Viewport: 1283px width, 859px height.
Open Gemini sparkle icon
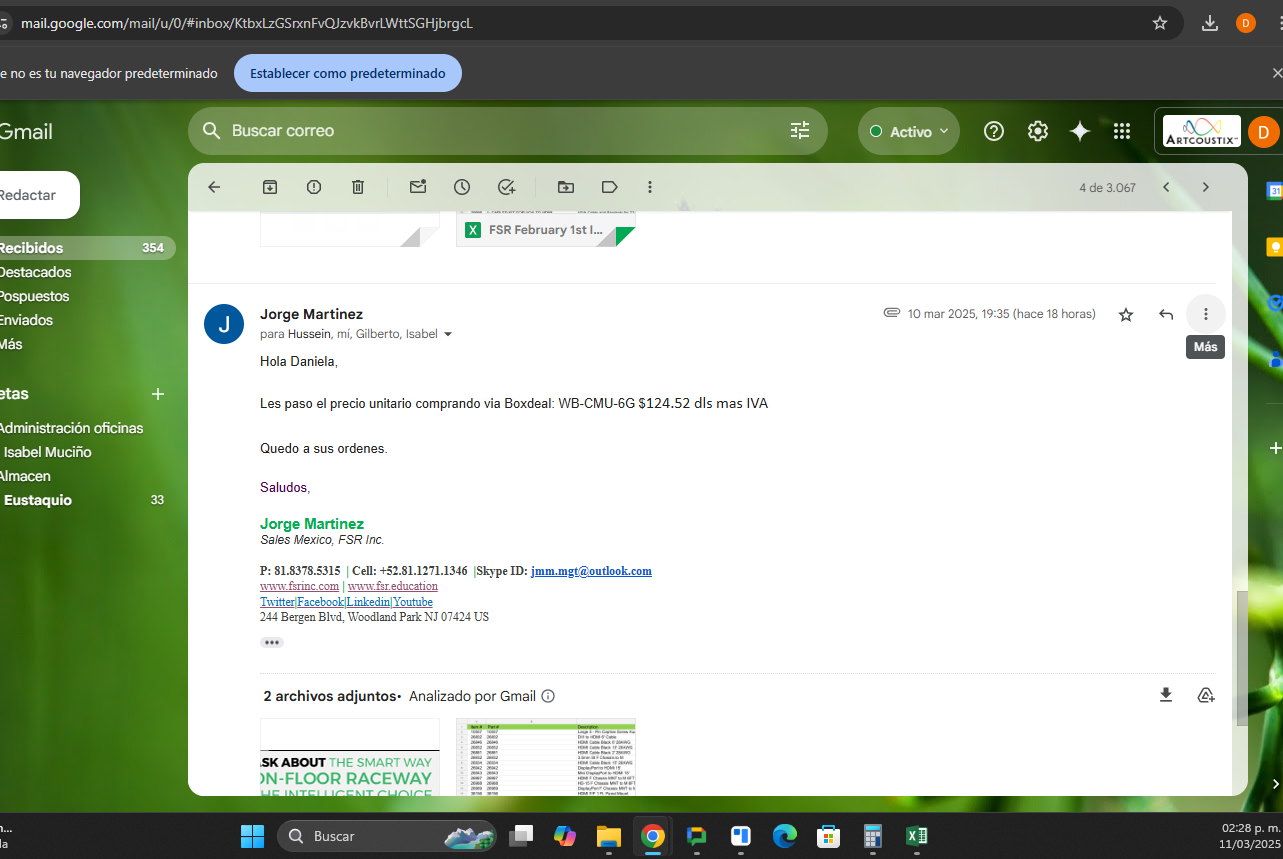[1080, 131]
